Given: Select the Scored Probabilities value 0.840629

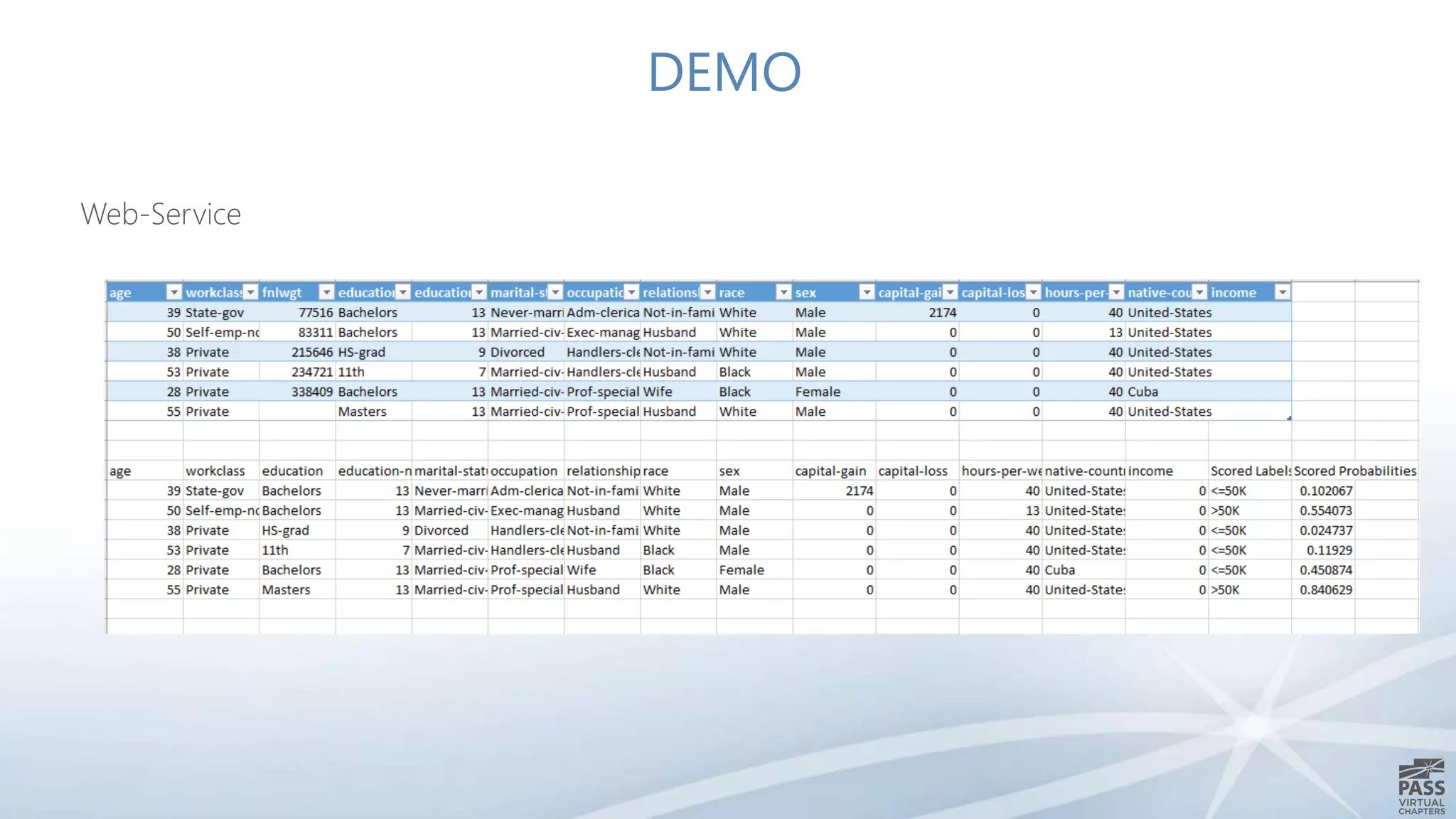Looking at the screenshot, I should coord(1323,590).
